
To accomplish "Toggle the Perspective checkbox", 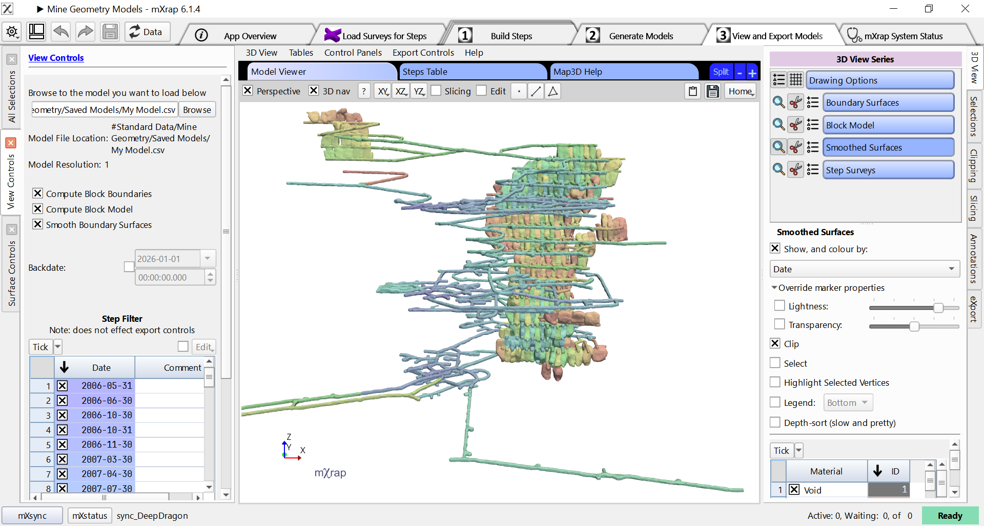I will pyautogui.click(x=248, y=91).
